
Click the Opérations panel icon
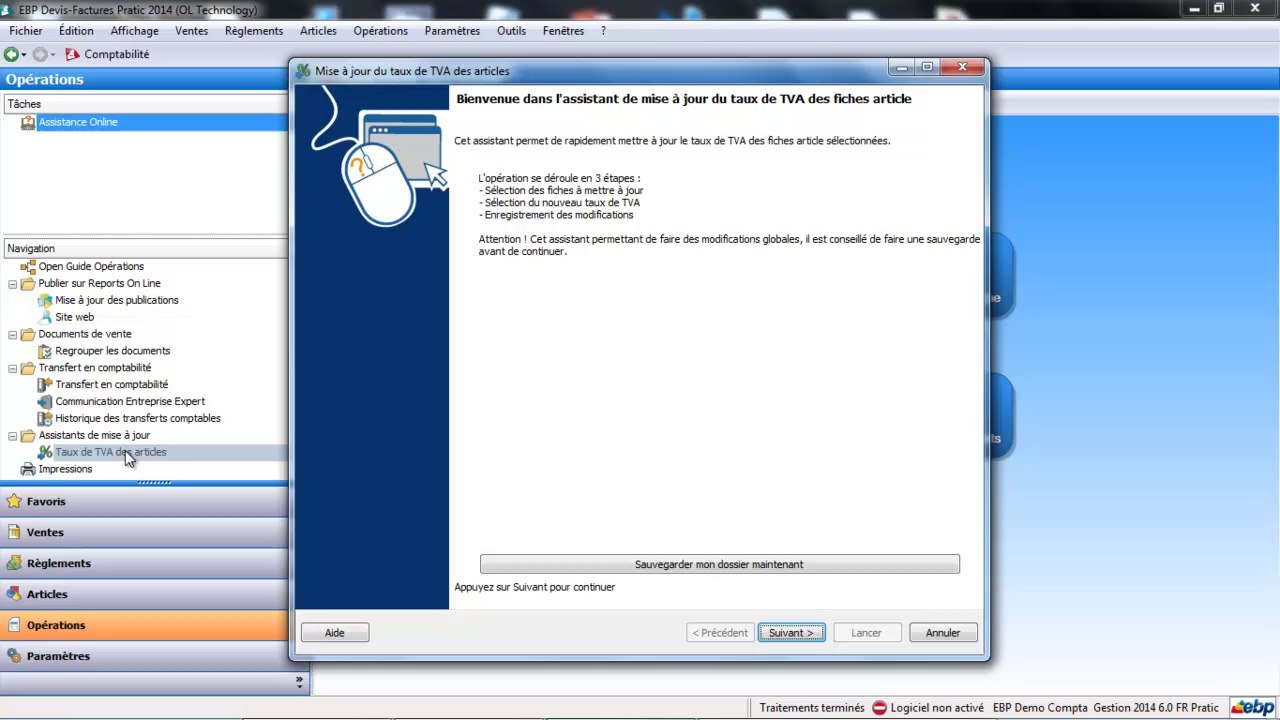(x=14, y=625)
